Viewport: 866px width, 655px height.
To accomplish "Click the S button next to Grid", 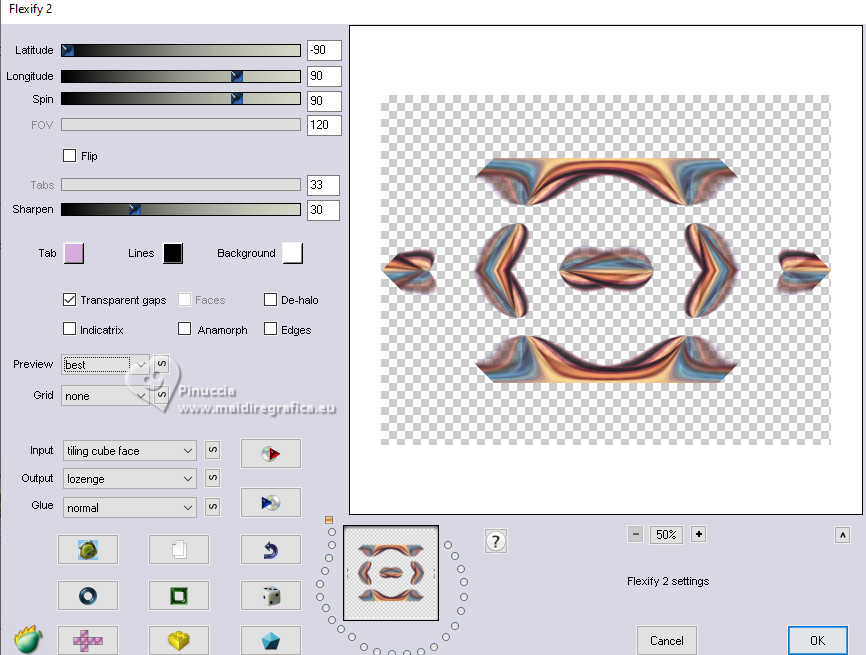I will tap(161, 395).
